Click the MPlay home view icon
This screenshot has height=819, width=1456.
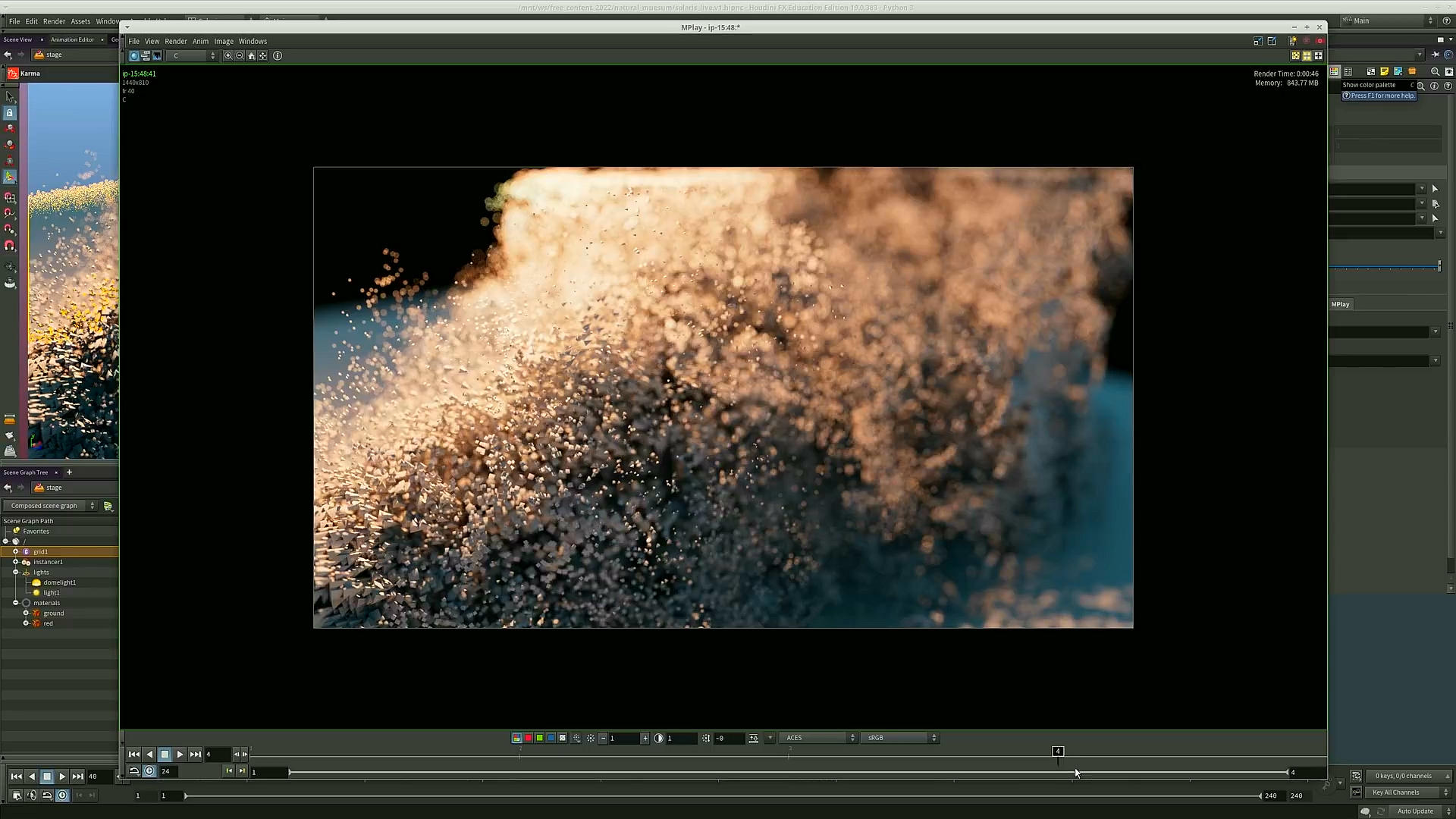[252, 56]
